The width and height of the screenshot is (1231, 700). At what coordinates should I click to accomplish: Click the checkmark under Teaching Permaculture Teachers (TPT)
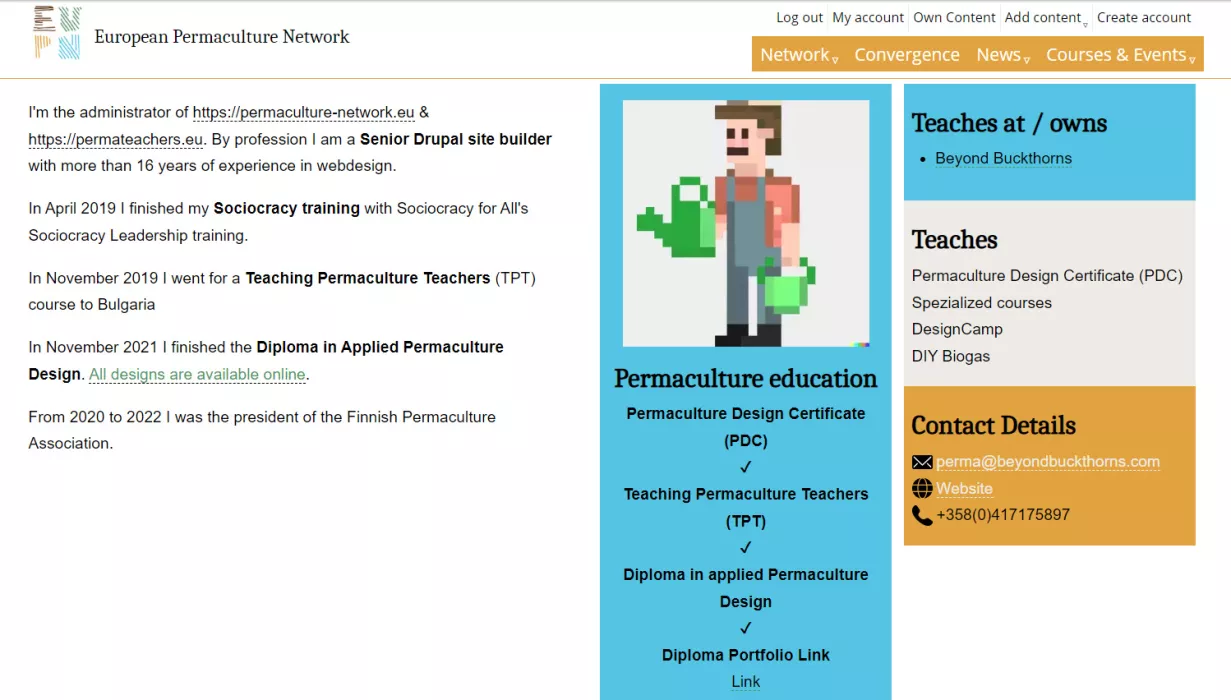(x=746, y=548)
